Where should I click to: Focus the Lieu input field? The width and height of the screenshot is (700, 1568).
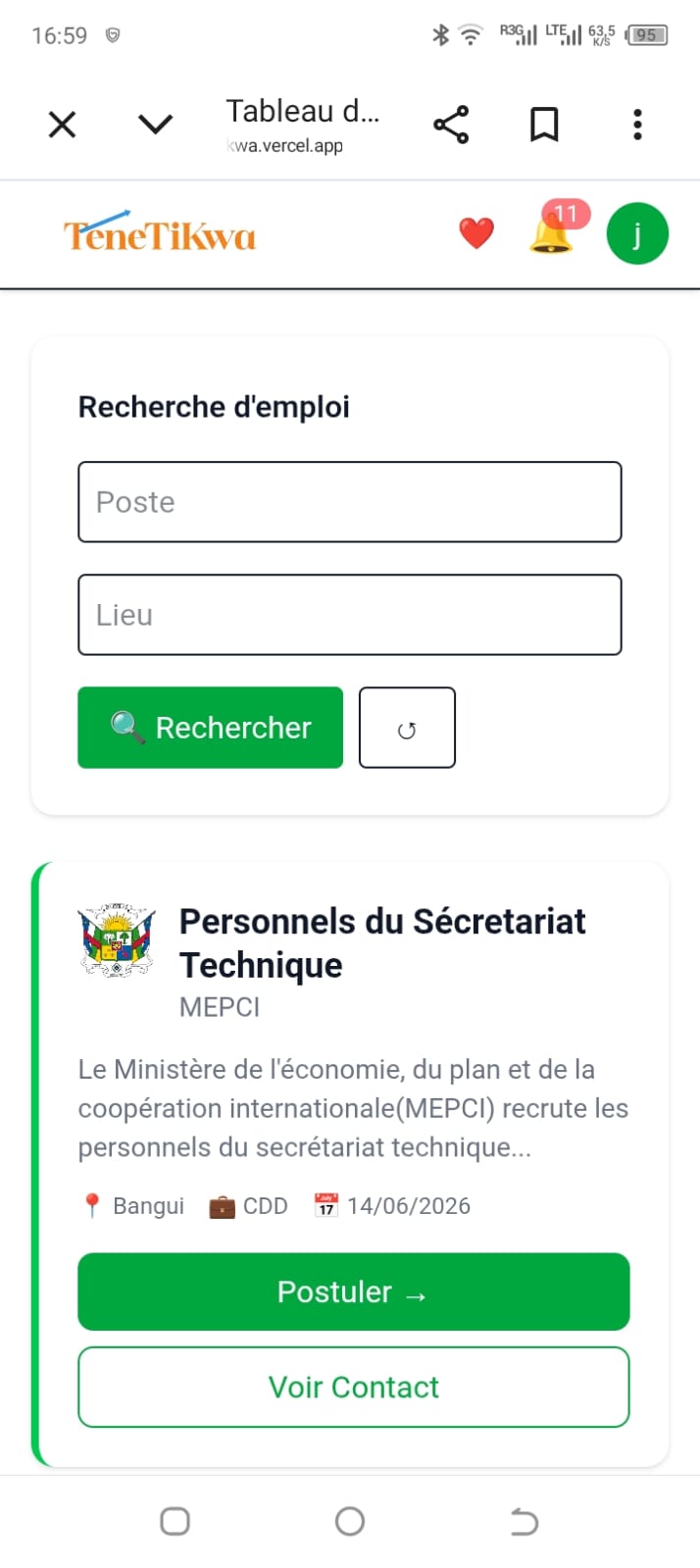350,615
